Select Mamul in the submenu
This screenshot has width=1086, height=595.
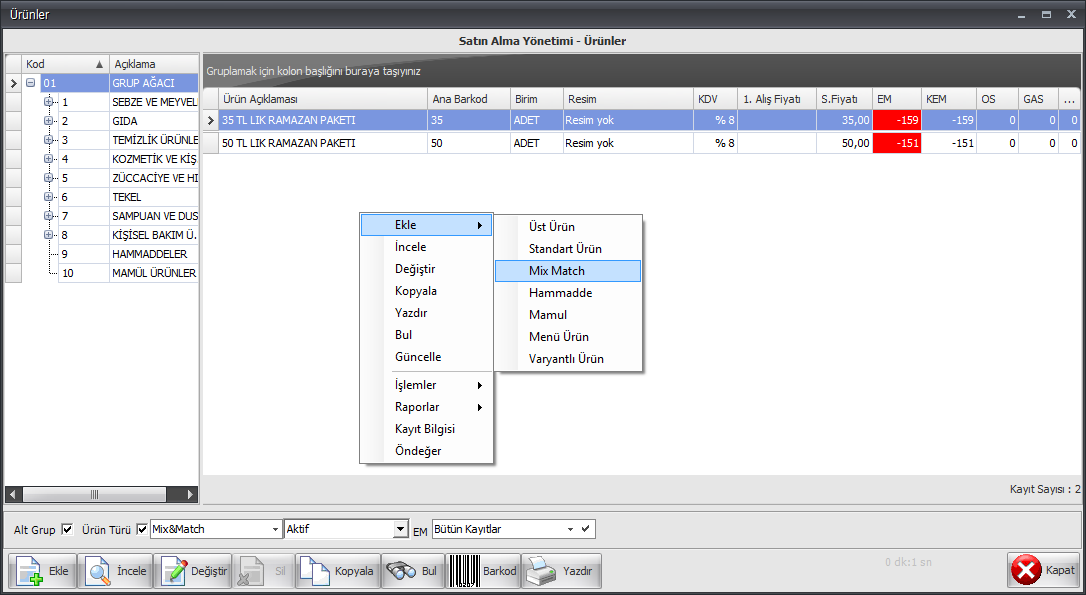[568, 315]
